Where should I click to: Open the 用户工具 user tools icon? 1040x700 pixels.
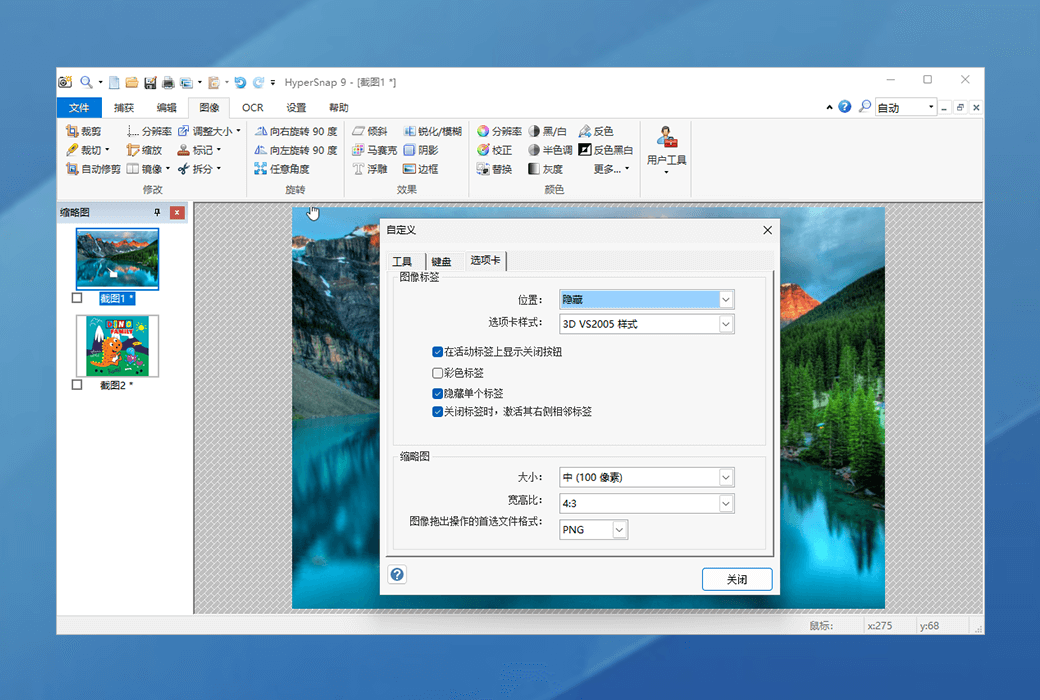pyautogui.click(x=666, y=139)
